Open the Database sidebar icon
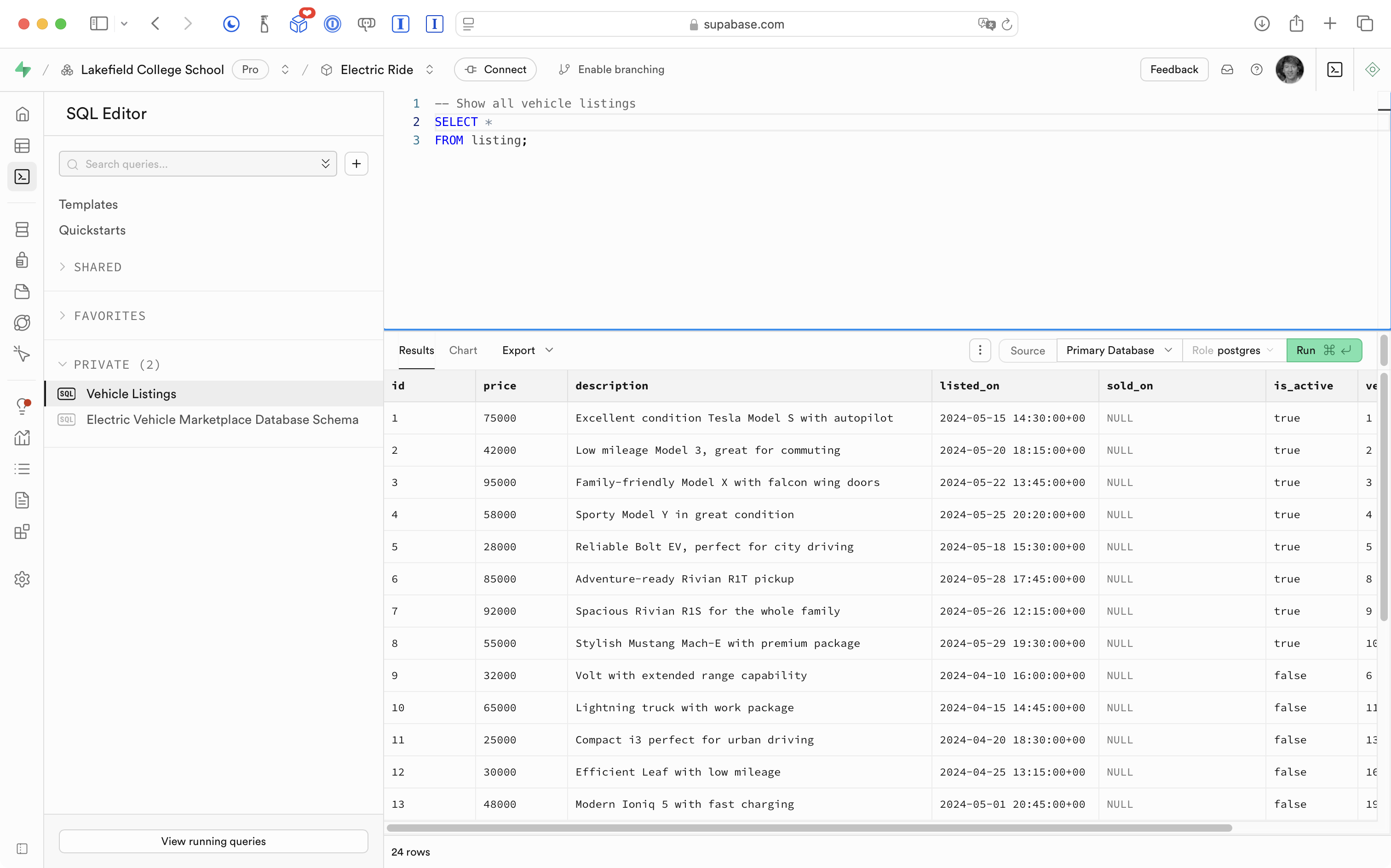The width and height of the screenshot is (1391, 868). pos(22,229)
